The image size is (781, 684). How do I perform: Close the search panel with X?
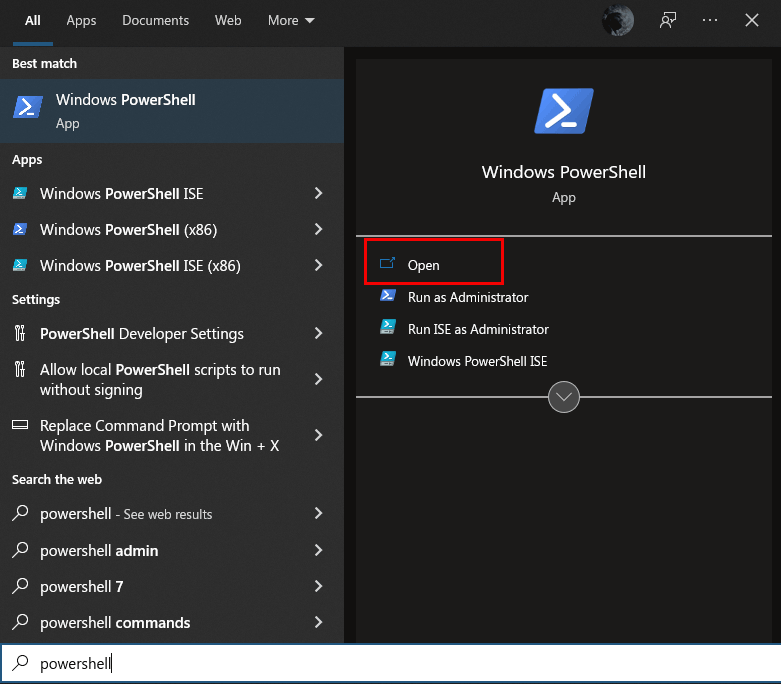(752, 20)
